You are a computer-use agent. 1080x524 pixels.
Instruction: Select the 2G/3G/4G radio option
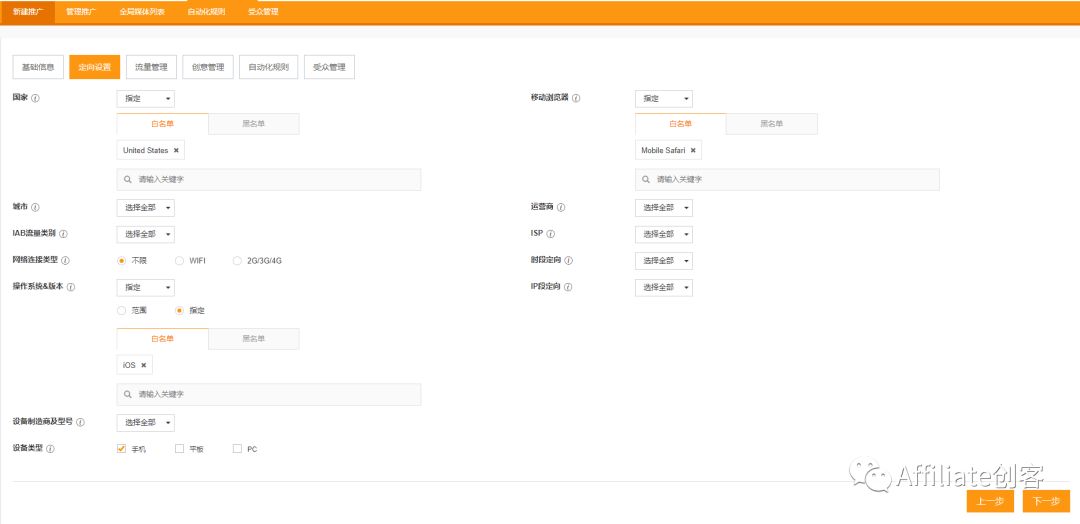(237, 261)
